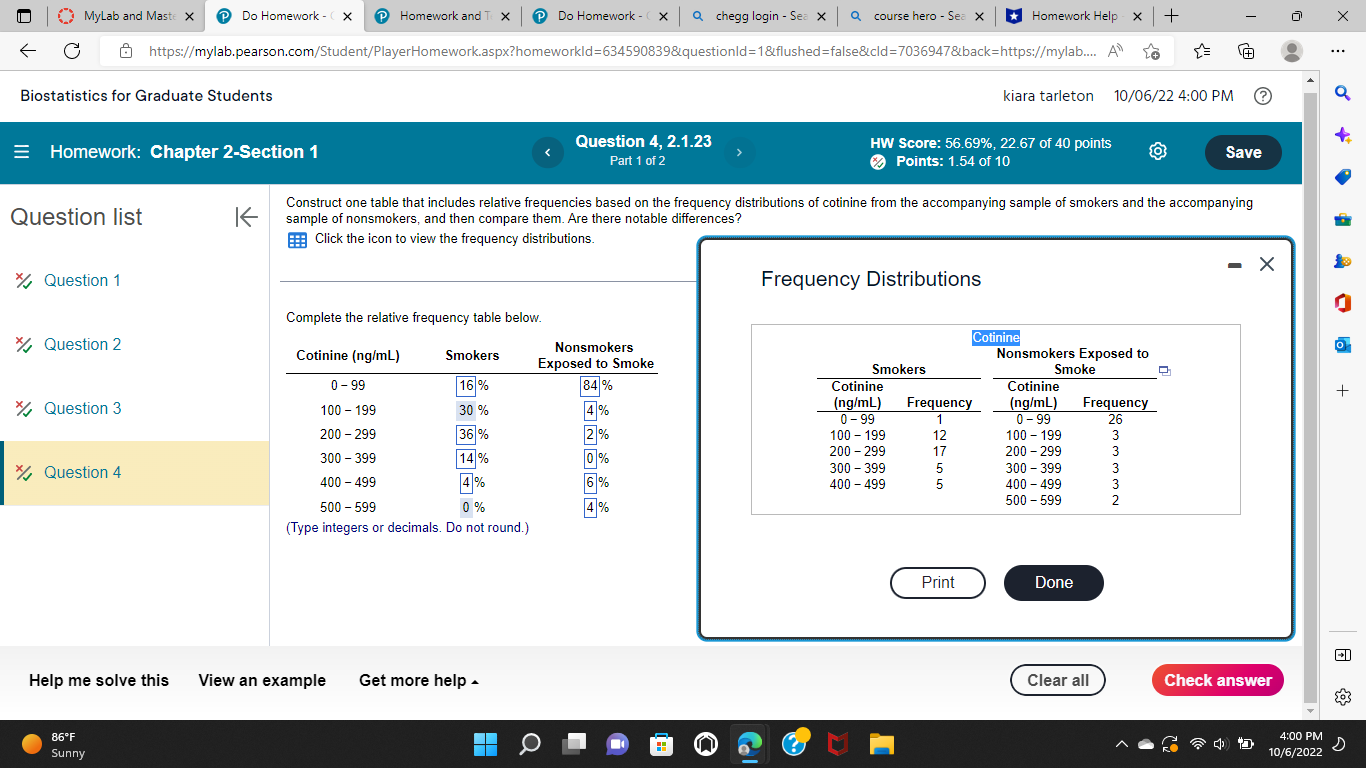Image resolution: width=1366 pixels, height=768 pixels.
Task: Click Nonsmokers 300-399 percent input
Action: pyautogui.click(x=591, y=458)
